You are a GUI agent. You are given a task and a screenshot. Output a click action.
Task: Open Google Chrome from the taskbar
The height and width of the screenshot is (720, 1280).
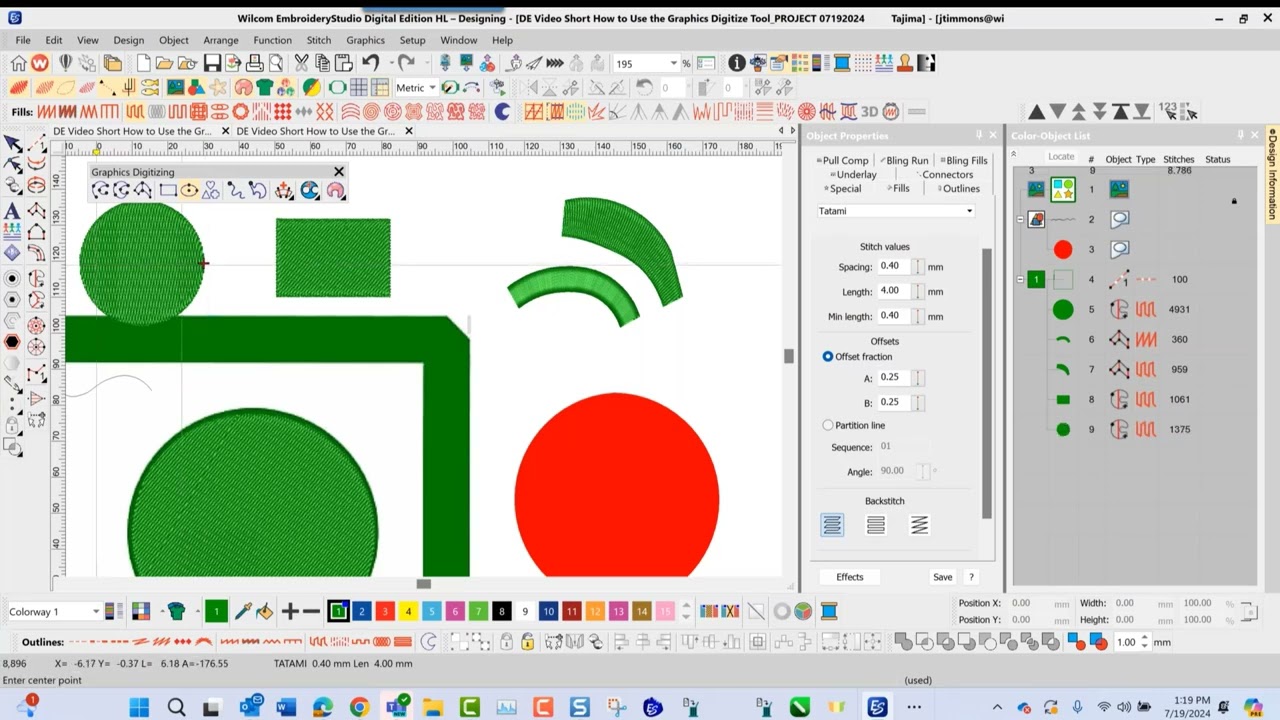(x=359, y=708)
